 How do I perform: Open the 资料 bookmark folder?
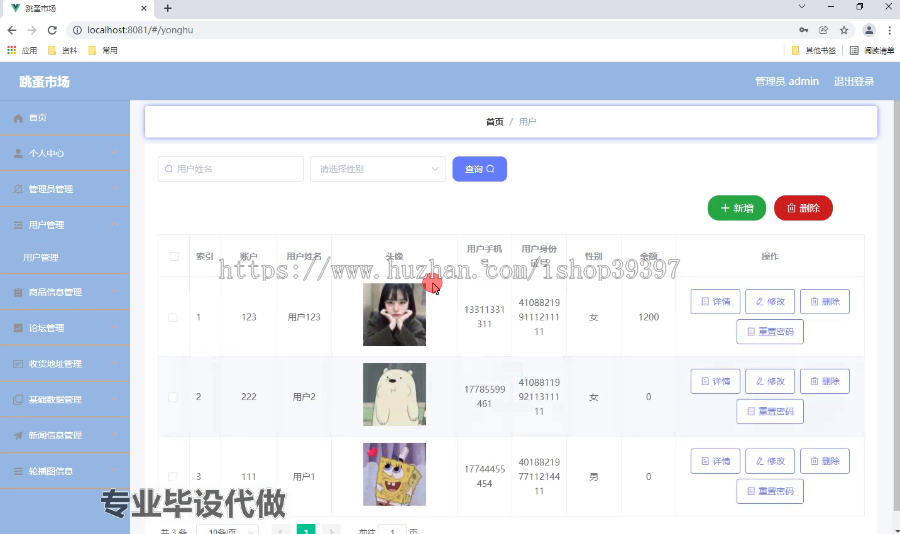63,51
